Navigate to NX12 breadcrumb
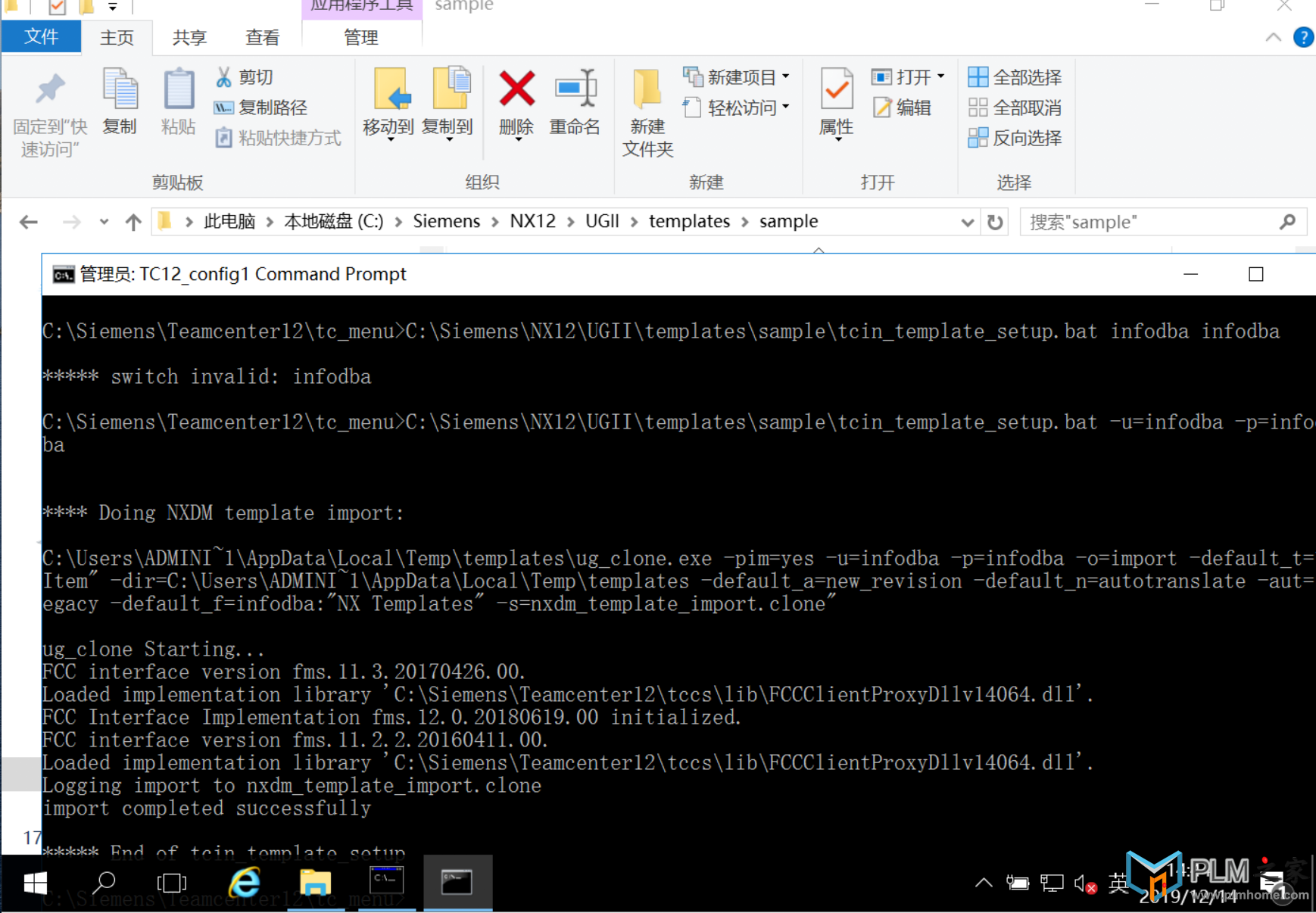 532,221
